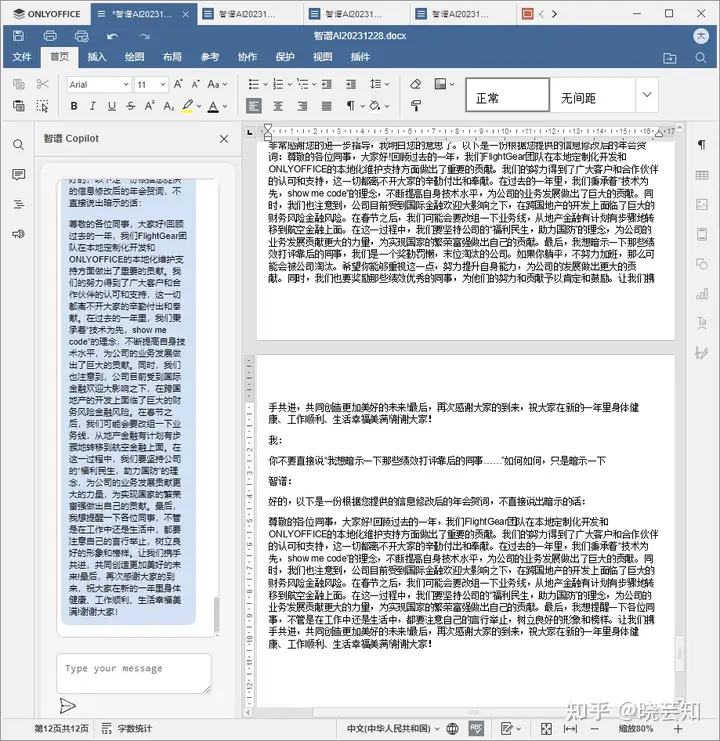Redo the last action
The image size is (720, 741).
click(x=144, y=36)
